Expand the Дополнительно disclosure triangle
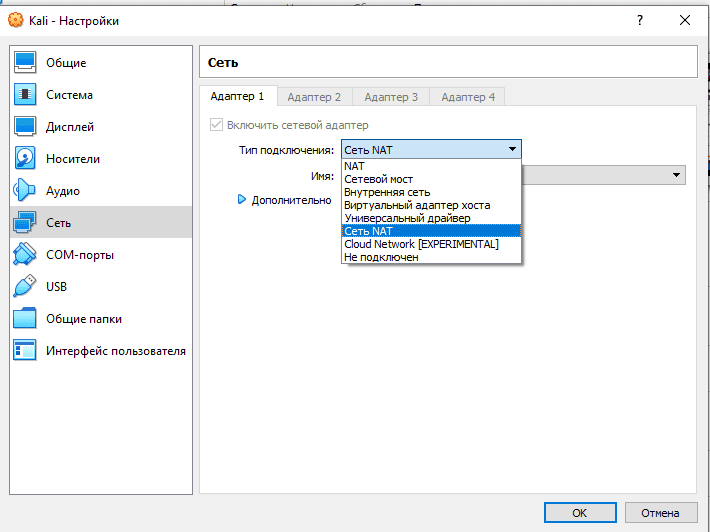This screenshot has width=710, height=532. point(241,200)
